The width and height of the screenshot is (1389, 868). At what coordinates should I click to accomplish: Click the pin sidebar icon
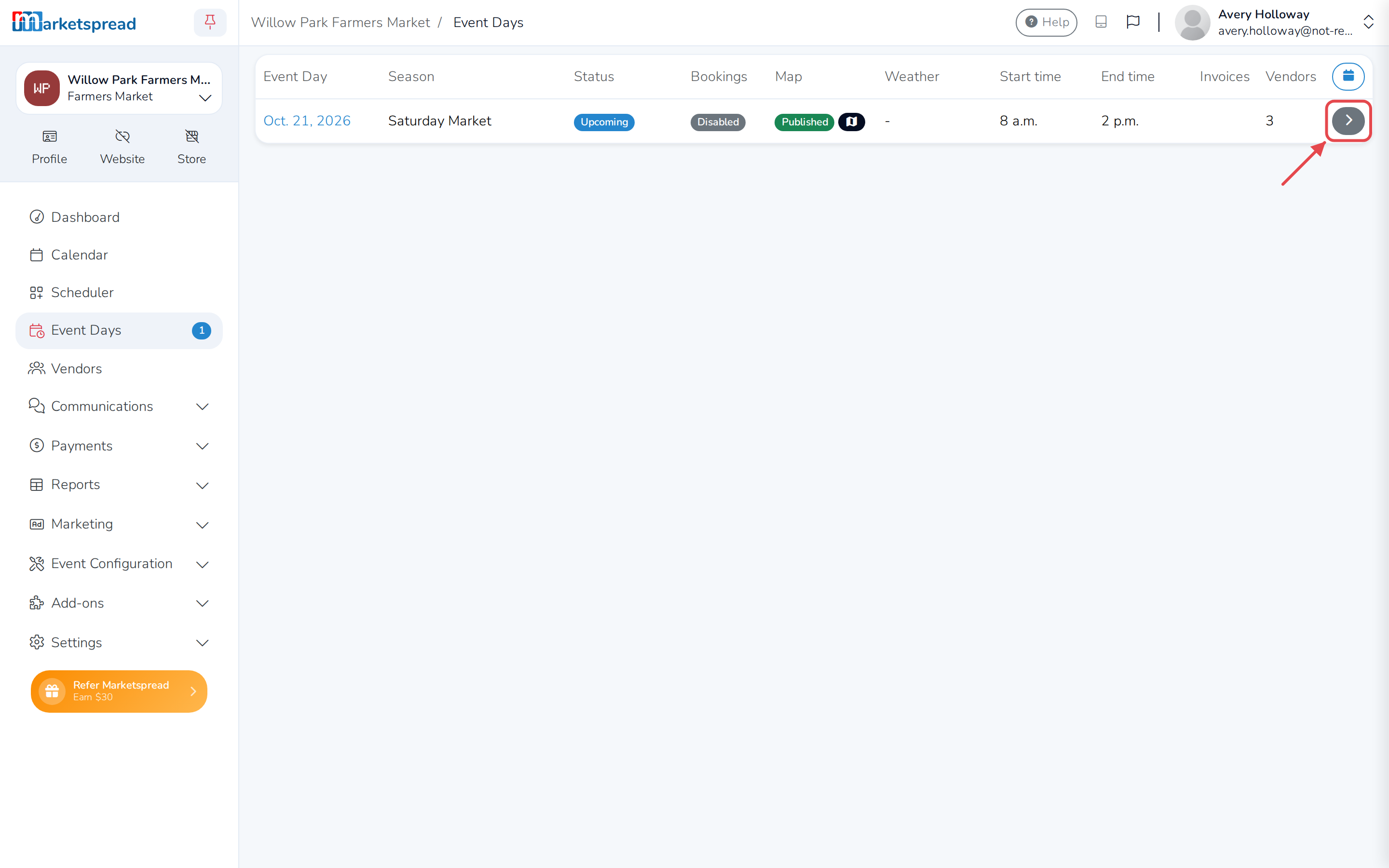pyautogui.click(x=210, y=22)
